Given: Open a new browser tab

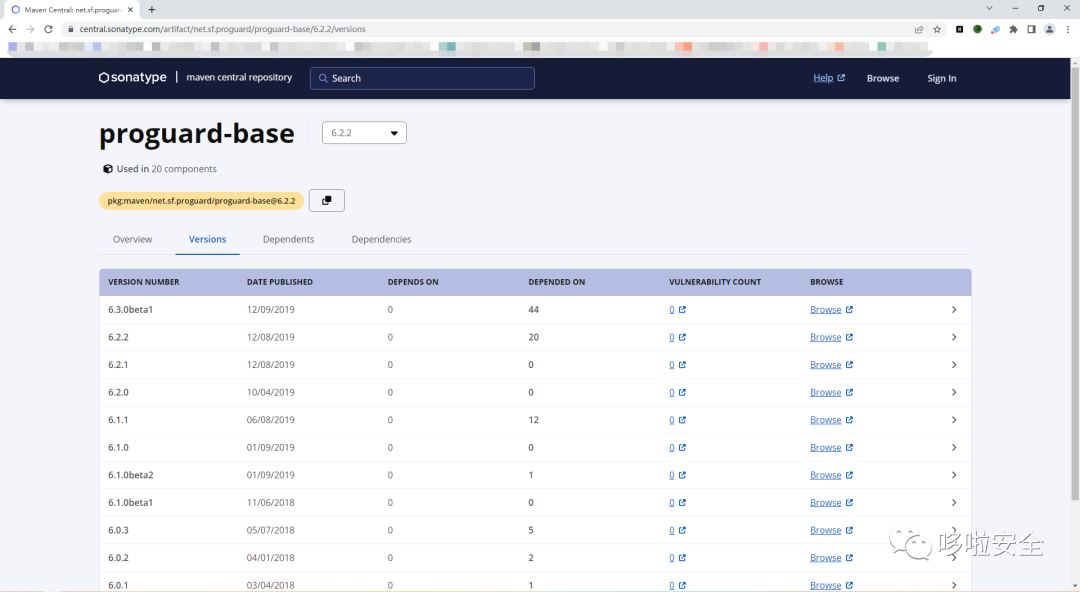Looking at the screenshot, I should [x=152, y=10].
